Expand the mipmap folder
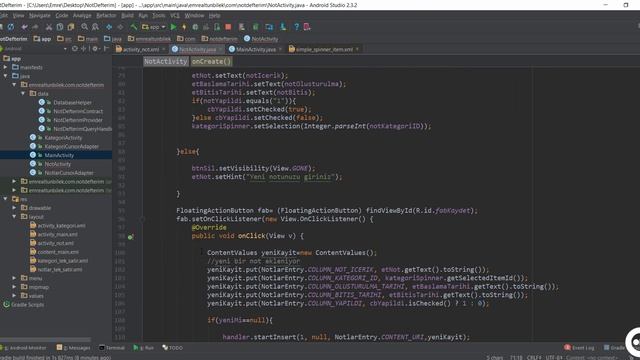The height and width of the screenshot is (360, 640). [14, 287]
